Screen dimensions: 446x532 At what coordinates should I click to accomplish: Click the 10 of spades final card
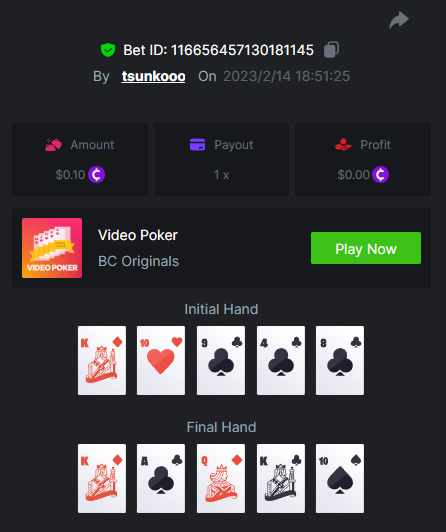[340, 478]
